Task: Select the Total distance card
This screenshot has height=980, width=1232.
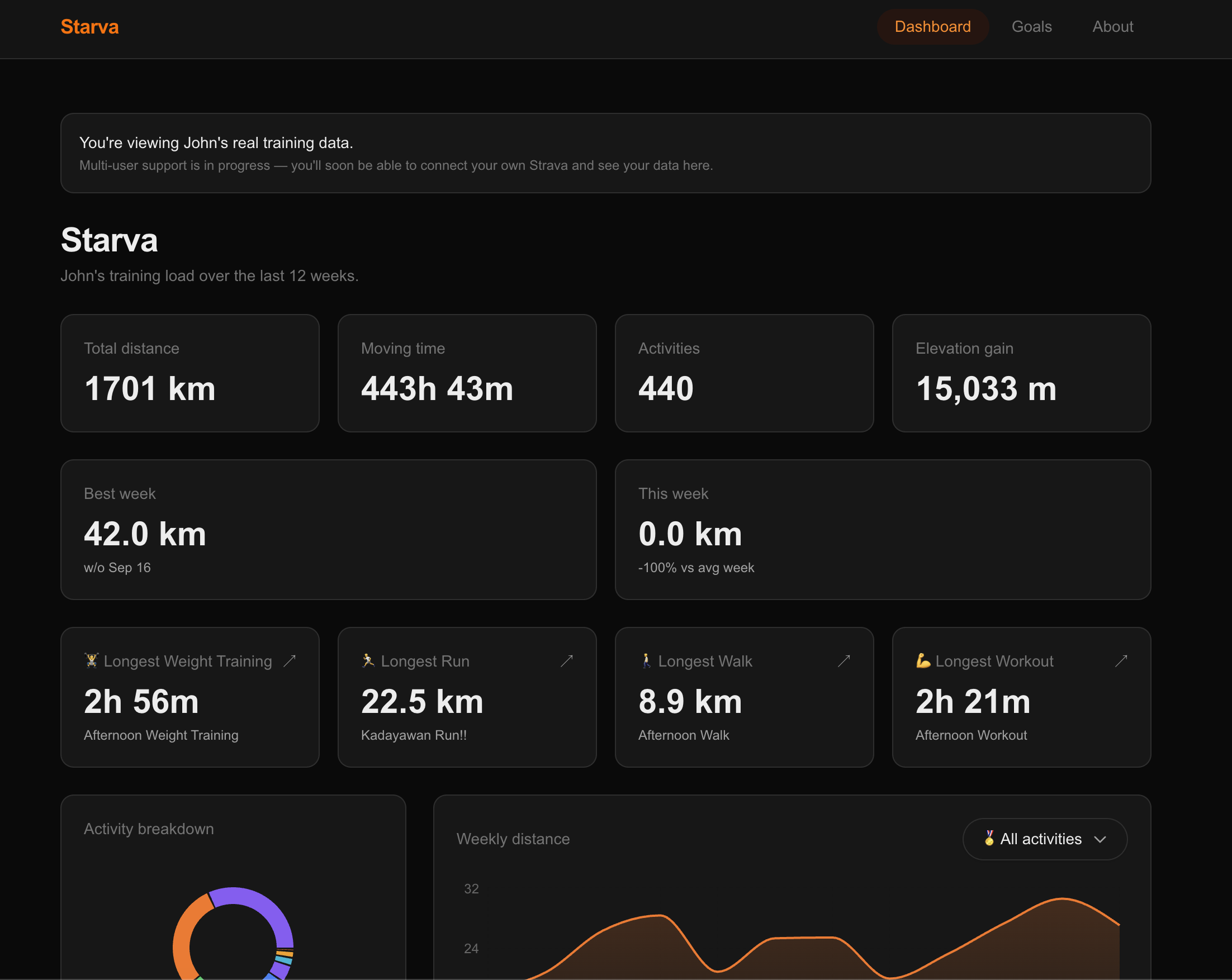Action: (x=189, y=373)
